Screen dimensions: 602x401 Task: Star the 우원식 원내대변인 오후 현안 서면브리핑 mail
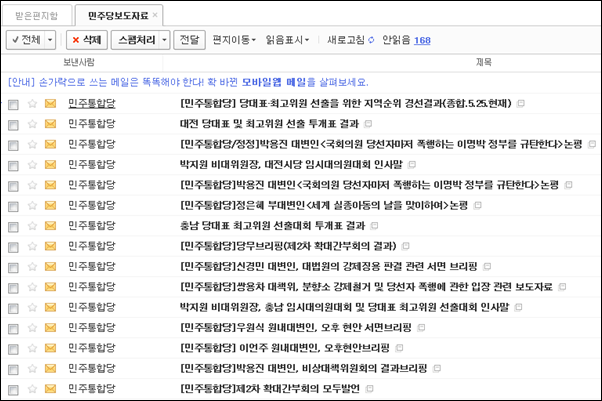[x=33, y=328]
